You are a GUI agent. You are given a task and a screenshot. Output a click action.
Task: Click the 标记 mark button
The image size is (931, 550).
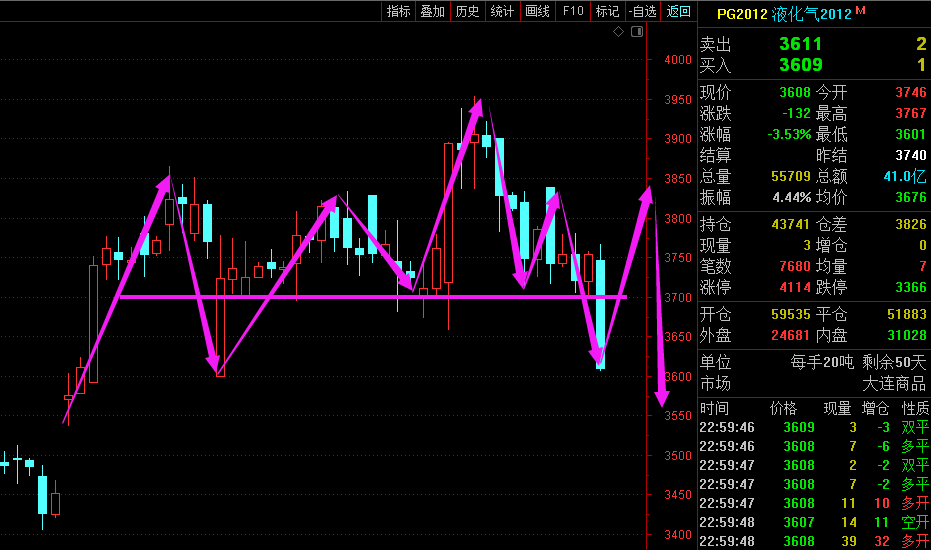(x=607, y=11)
